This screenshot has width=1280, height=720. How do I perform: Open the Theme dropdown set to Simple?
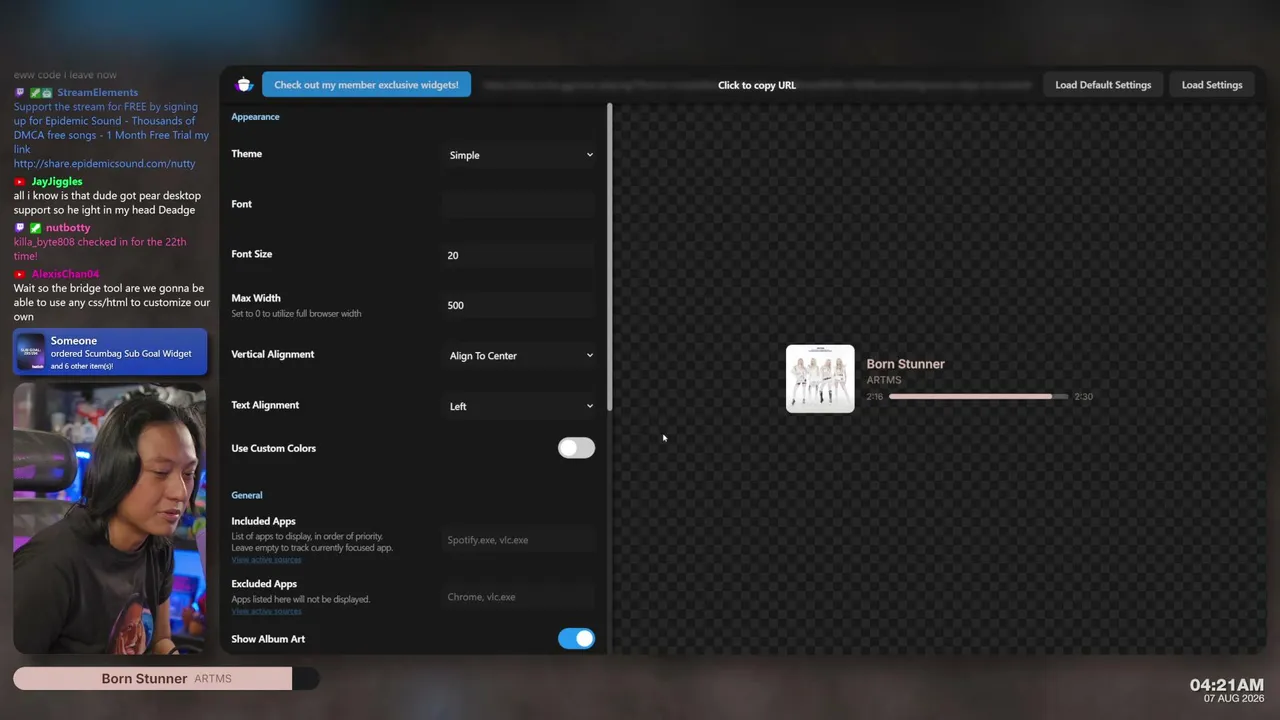[x=520, y=155]
